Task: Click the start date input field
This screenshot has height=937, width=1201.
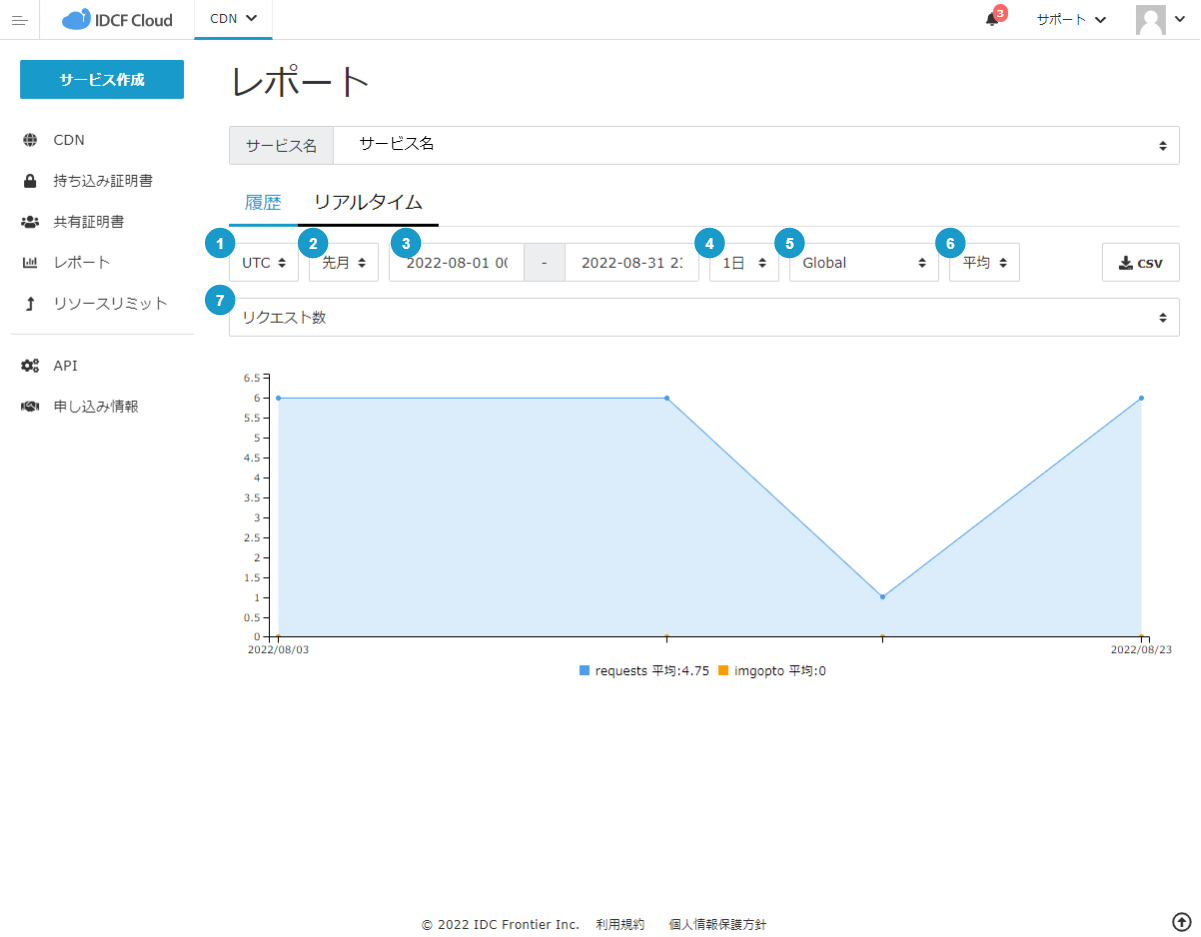Action: point(457,263)
